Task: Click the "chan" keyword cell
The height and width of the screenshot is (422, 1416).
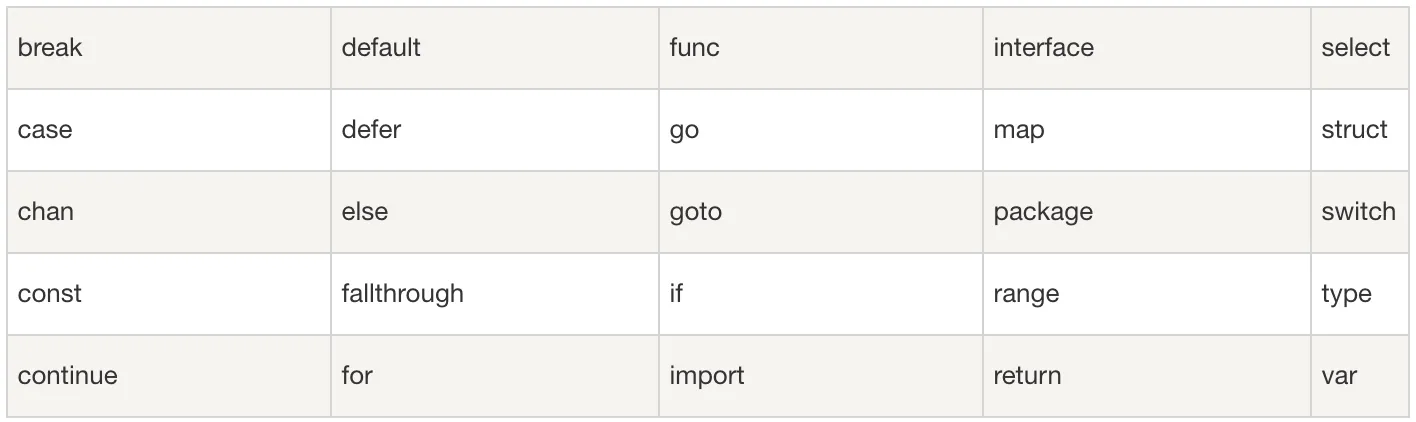Action: click(x=46, y=212)
